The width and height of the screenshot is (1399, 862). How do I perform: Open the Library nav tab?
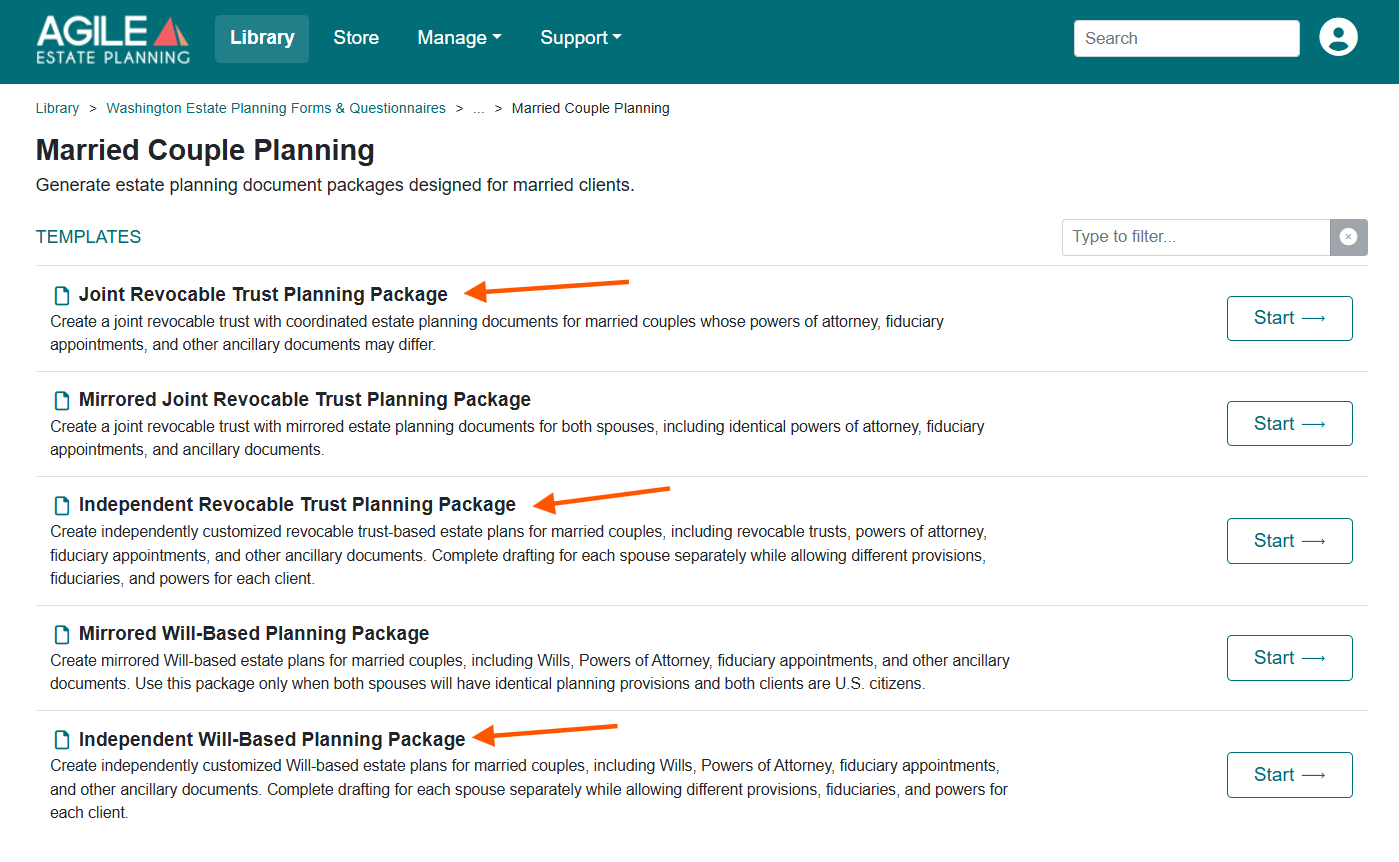tap(262, 38)
